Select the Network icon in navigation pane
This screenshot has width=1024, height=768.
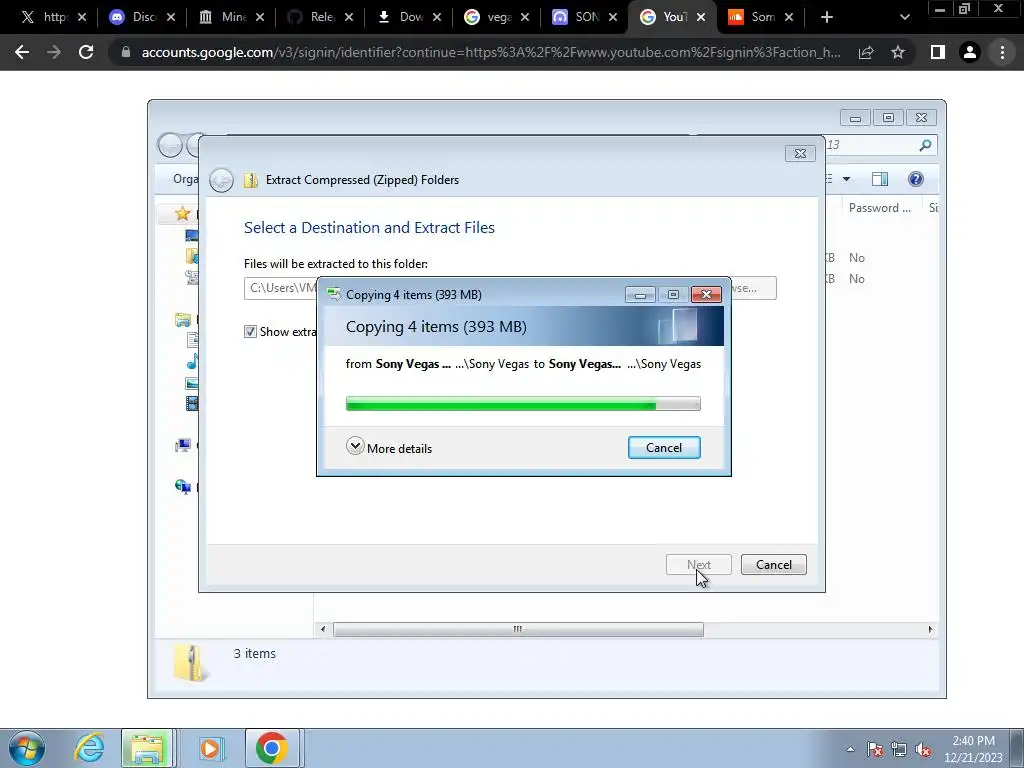(183, 487)
